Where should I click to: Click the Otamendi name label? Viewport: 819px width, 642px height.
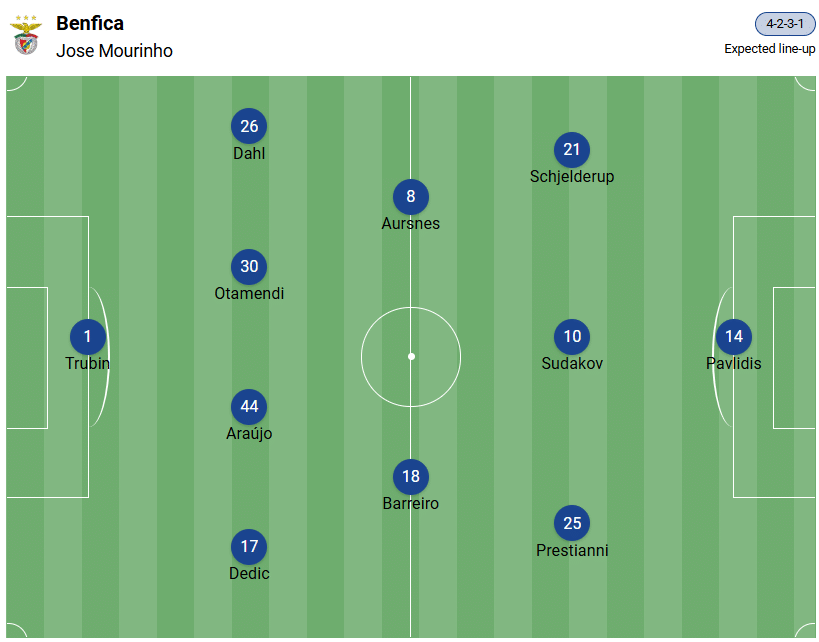(249, 294)
